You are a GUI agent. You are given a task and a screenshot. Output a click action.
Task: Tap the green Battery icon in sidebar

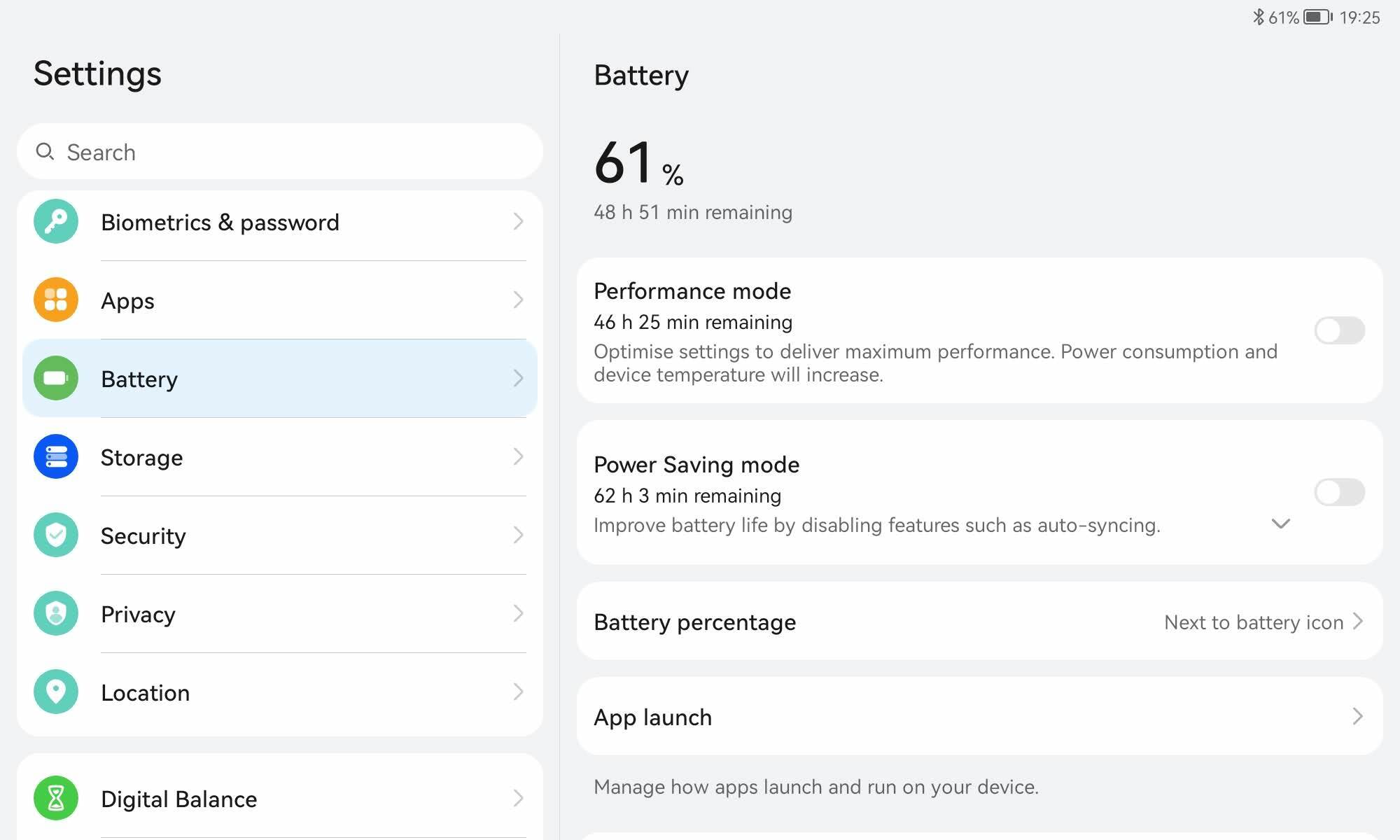pyautogui.click(x=56, y=379)
